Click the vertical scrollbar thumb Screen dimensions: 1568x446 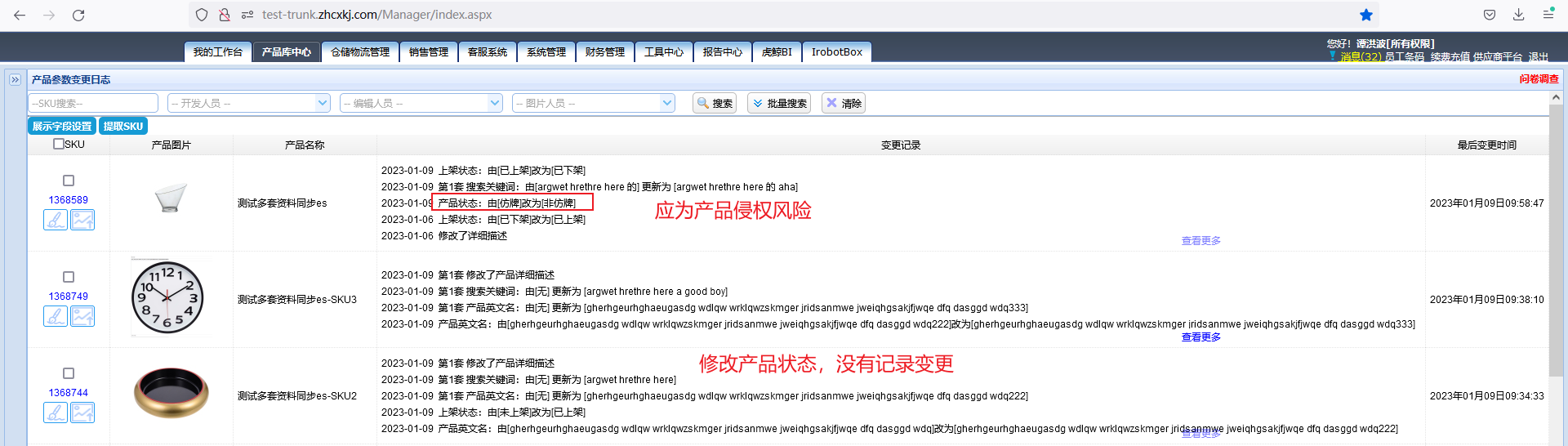[1556, 241]
